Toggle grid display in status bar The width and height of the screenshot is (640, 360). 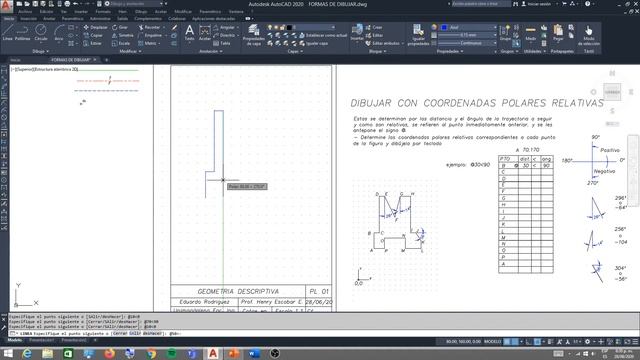click(x=507, y=342)
